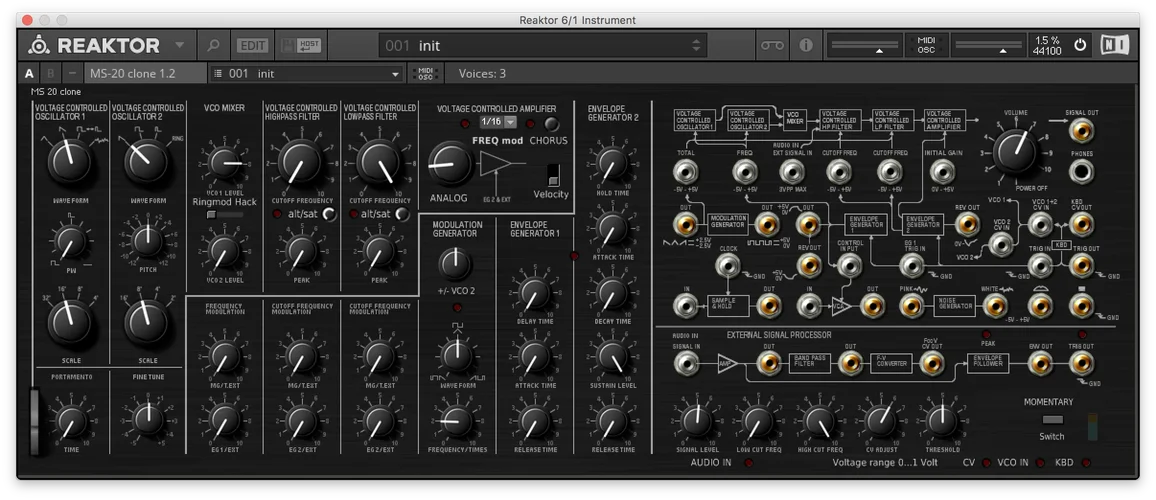1156x500 pixels.
Task: Click the save preset floppy disk icon
Action: (288, 45)
